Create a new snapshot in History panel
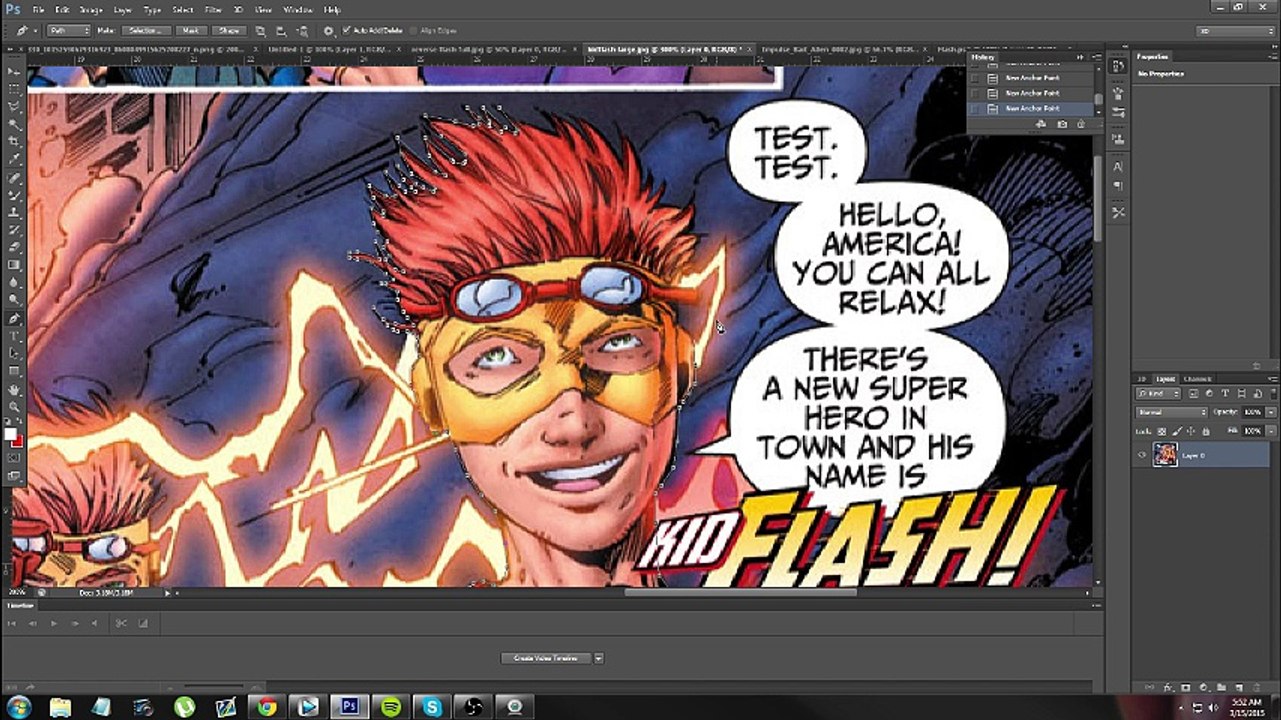Screen dimensions: 1281x720 click(x=1062, y=124)
